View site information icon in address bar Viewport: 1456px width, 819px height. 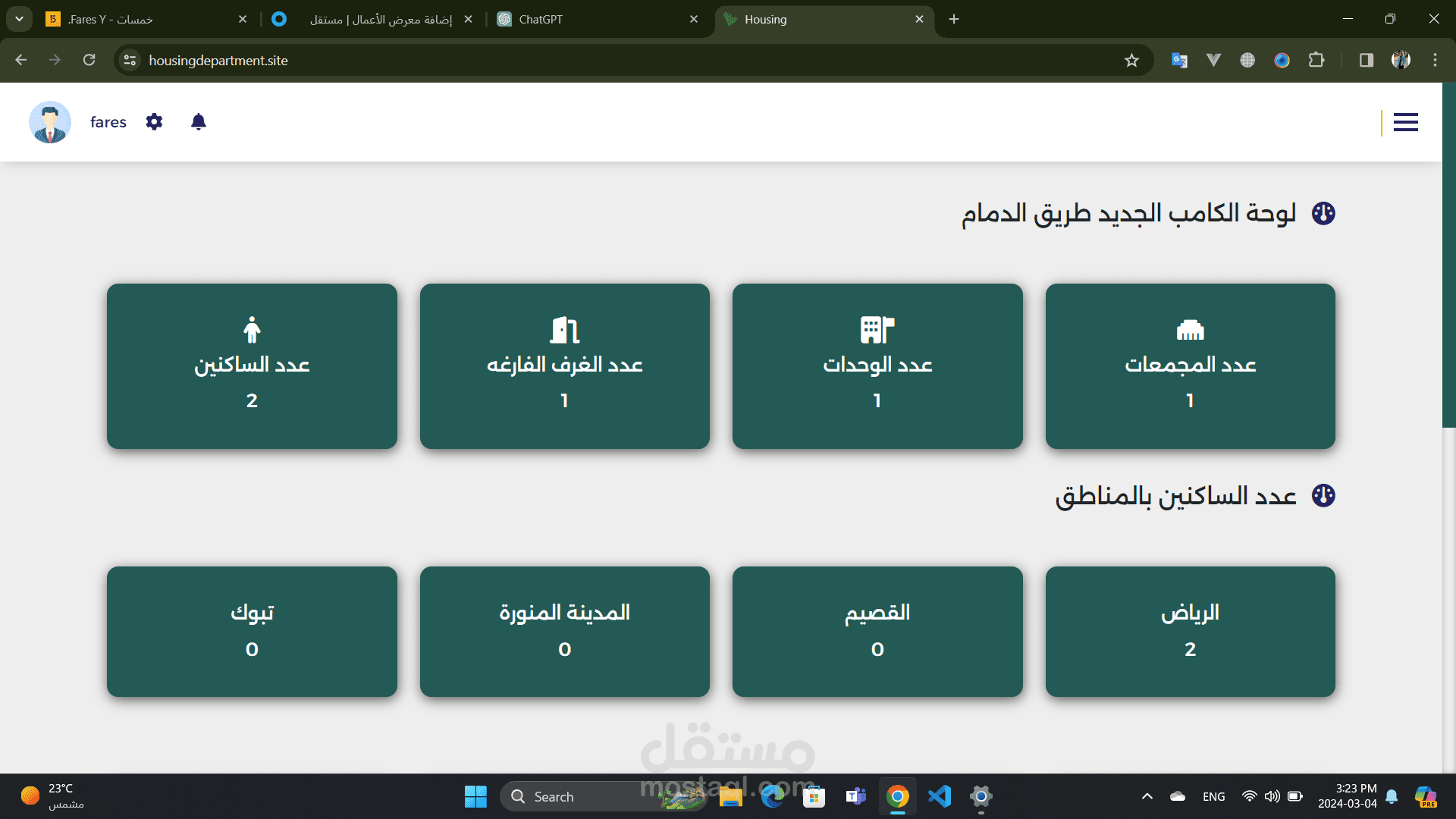[130, 60]
